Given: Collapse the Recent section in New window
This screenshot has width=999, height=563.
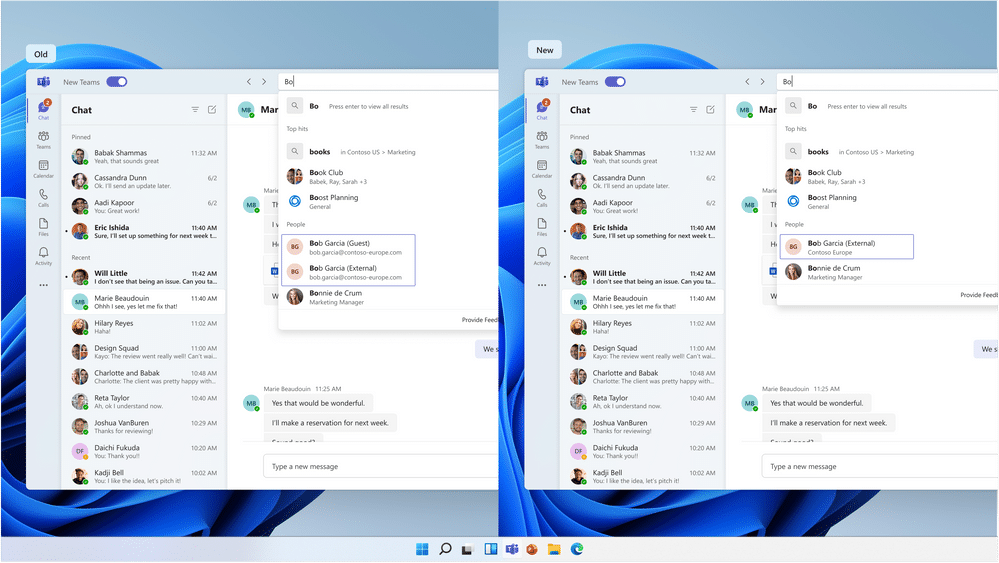Looking at the screenshot, I should 579,258.
